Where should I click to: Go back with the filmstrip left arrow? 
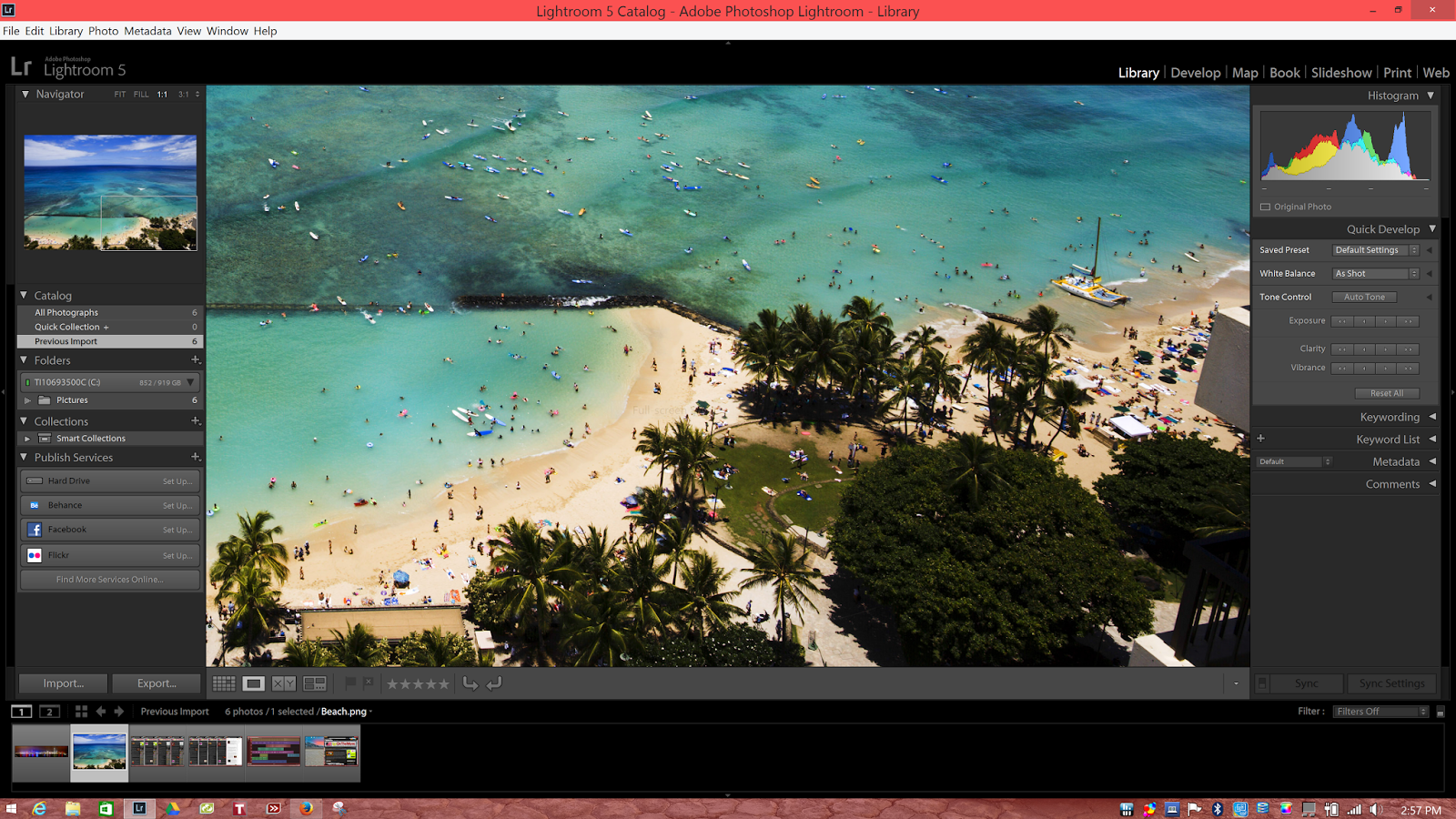coord(101,712)
